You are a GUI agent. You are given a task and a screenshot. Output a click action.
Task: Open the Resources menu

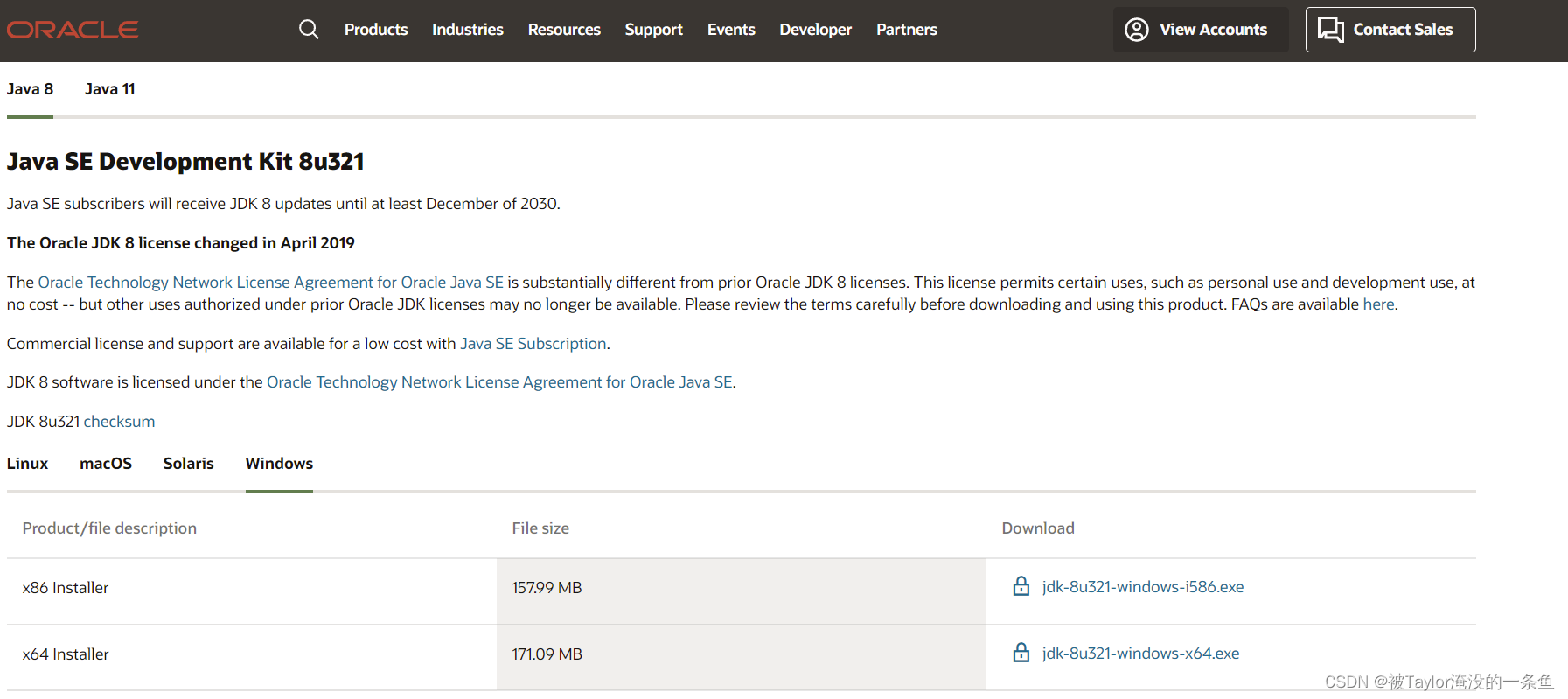pyautogui.click(x=564, y=30)
